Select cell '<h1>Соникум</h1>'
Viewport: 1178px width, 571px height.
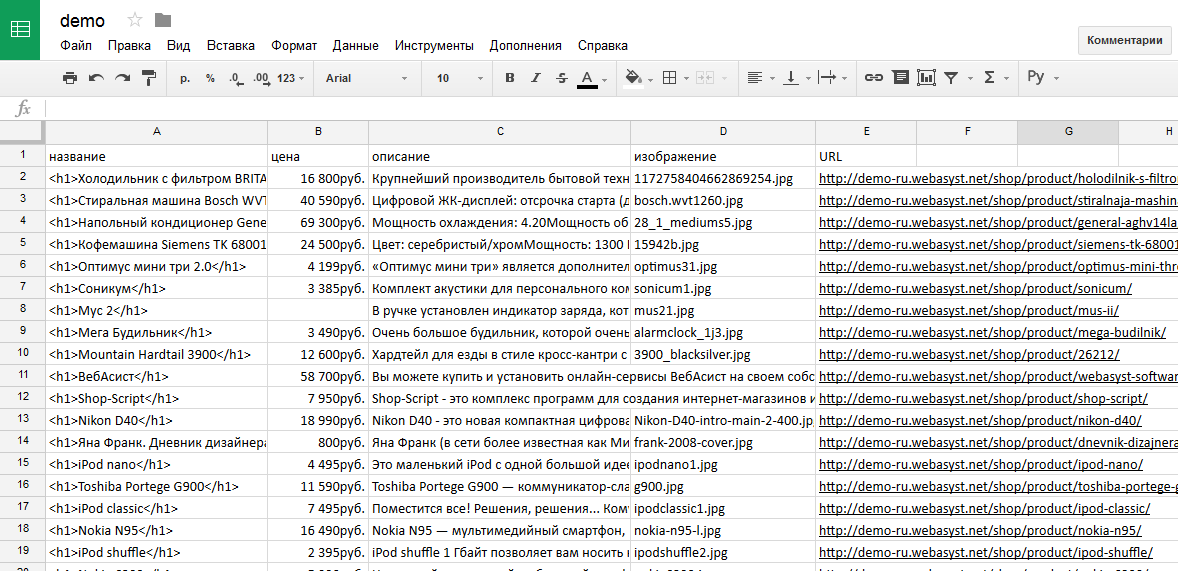[x=157, y=289]
